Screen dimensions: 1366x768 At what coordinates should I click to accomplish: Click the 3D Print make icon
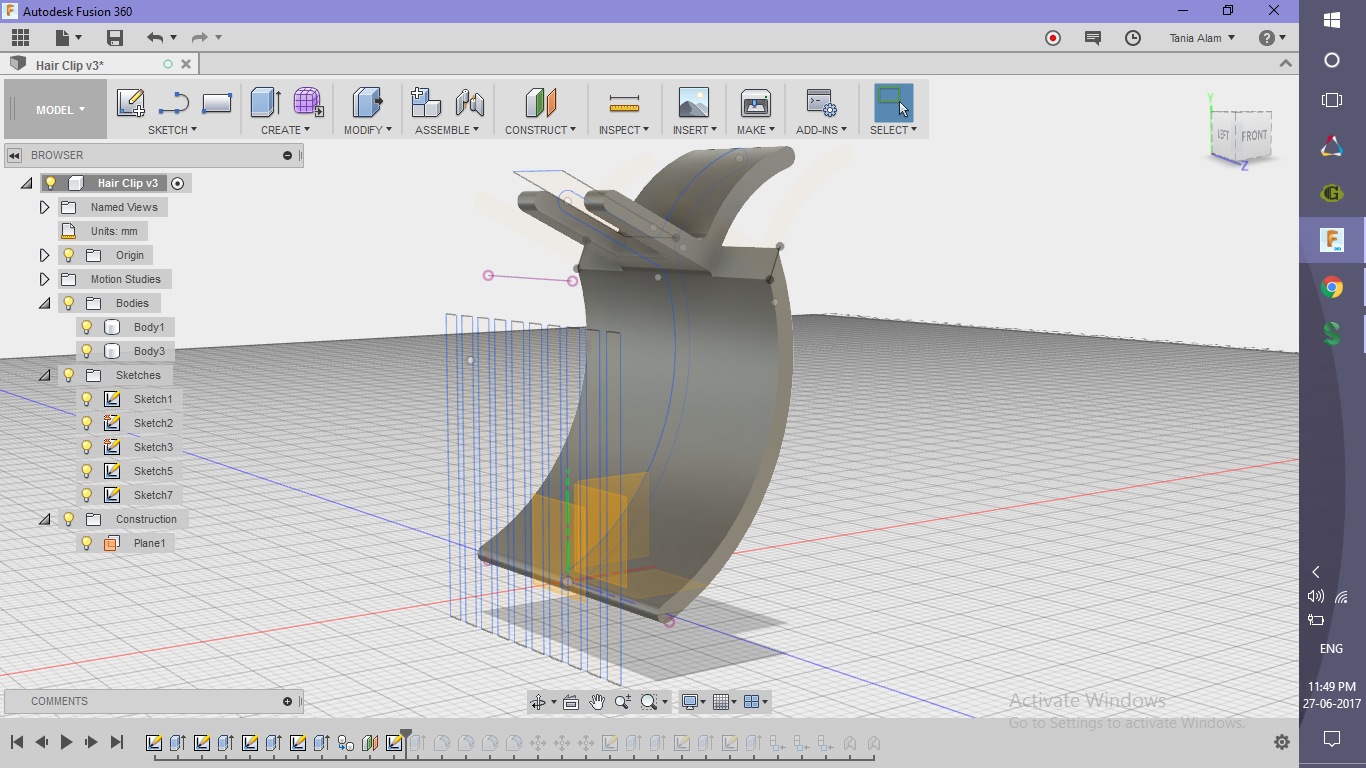[x=755, y=103]
